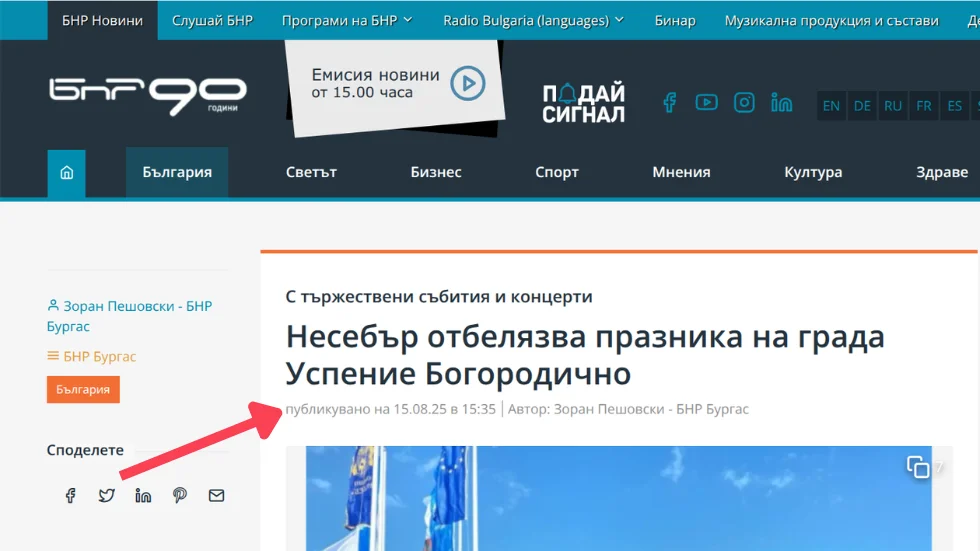Switch language to EN
The width and height of the screenshot is (980, 551).
(831, 106)
